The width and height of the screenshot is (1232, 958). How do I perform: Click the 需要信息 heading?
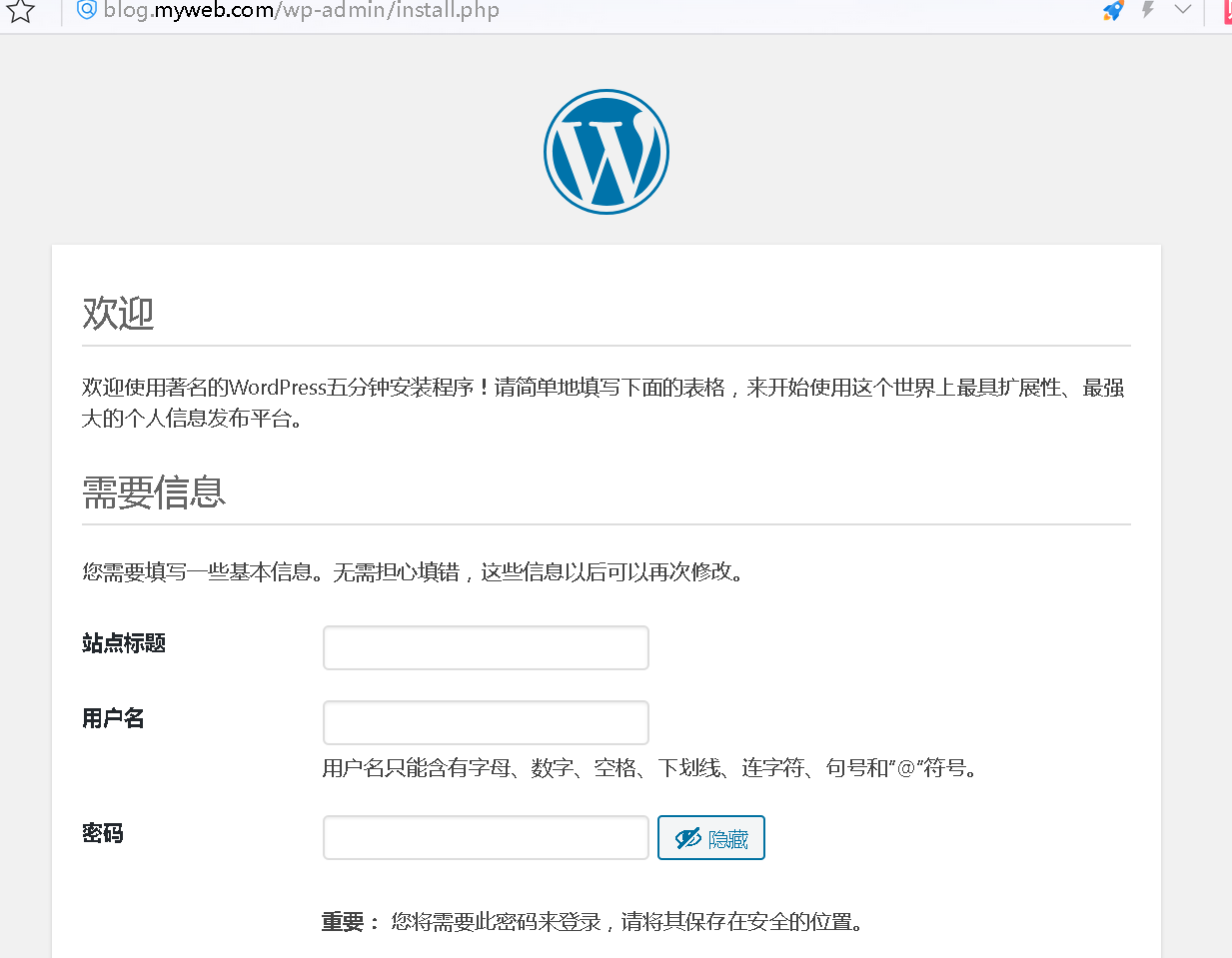(x=154, y=492)
